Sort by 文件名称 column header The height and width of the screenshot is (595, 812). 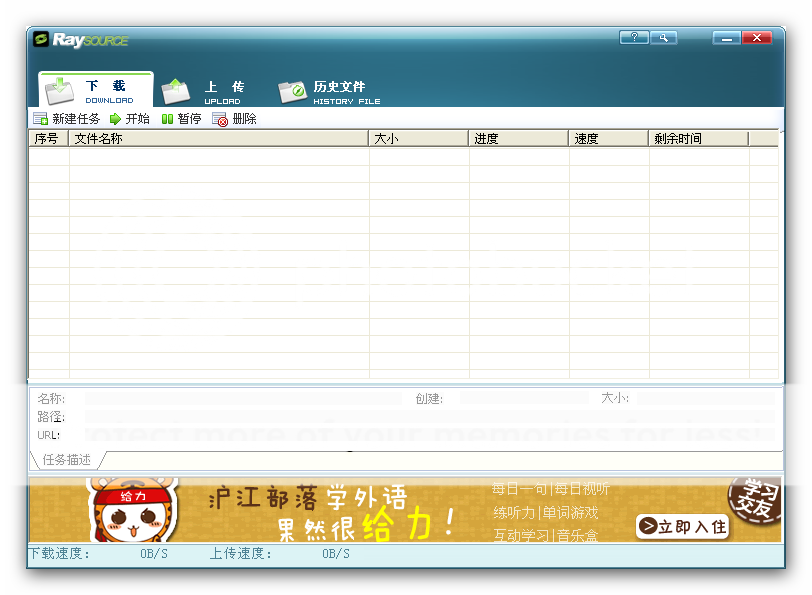click(x=218, y=139)
